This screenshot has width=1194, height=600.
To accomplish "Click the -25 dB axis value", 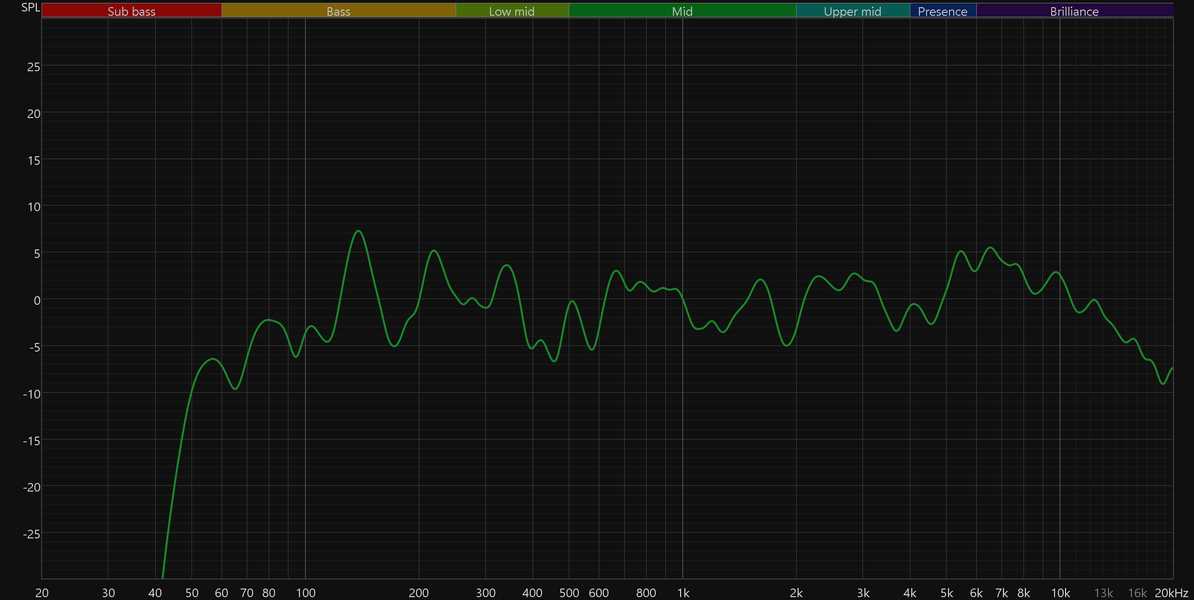I will pos(31,535).
